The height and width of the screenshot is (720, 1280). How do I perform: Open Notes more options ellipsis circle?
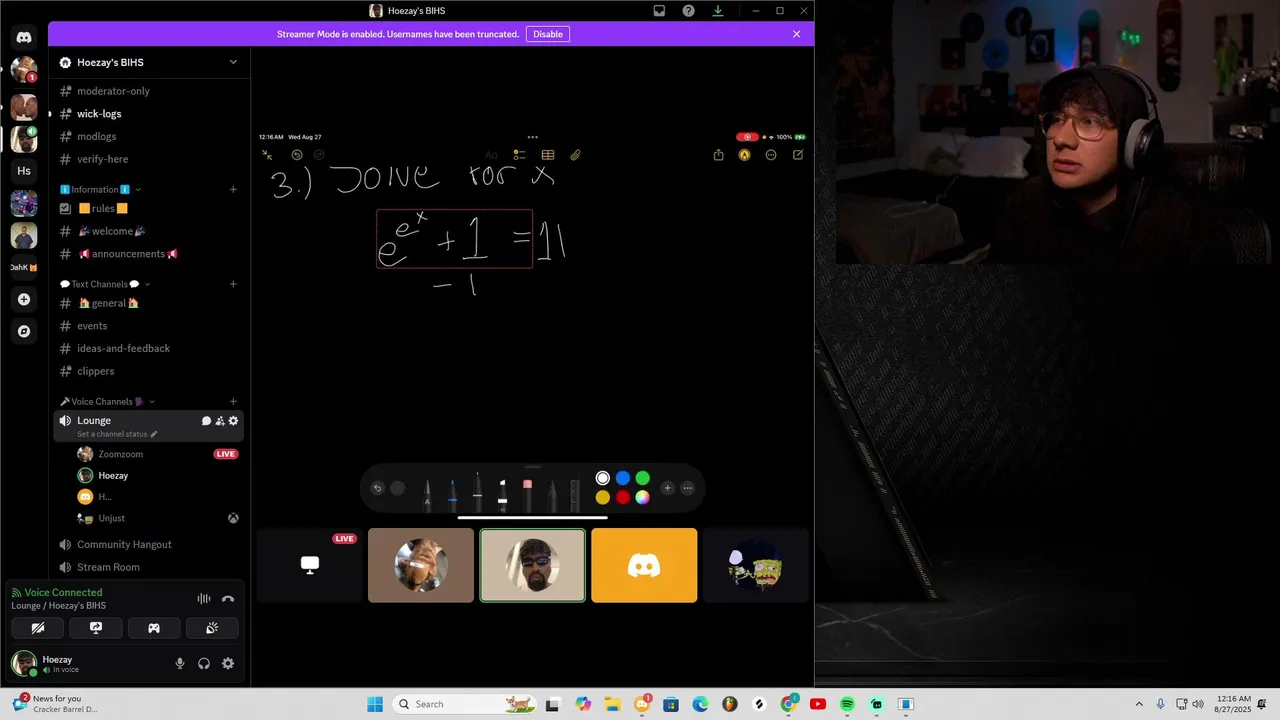pyautogui.click(x=771, y=155)
